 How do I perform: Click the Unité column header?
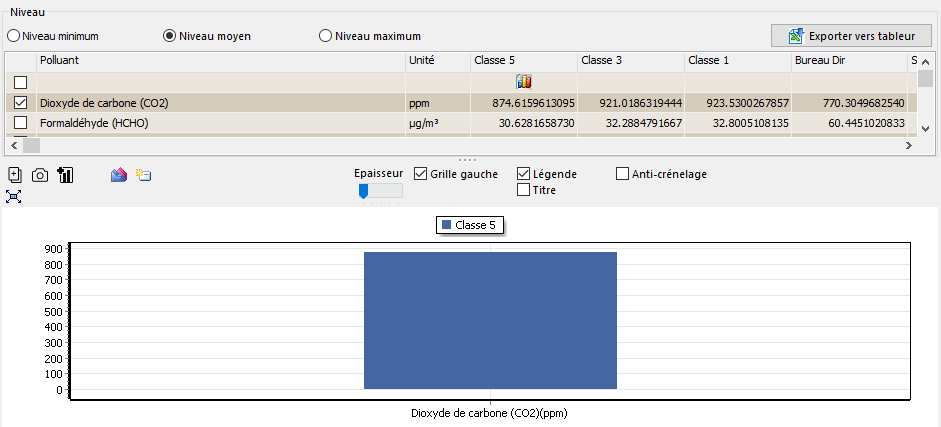438,61
